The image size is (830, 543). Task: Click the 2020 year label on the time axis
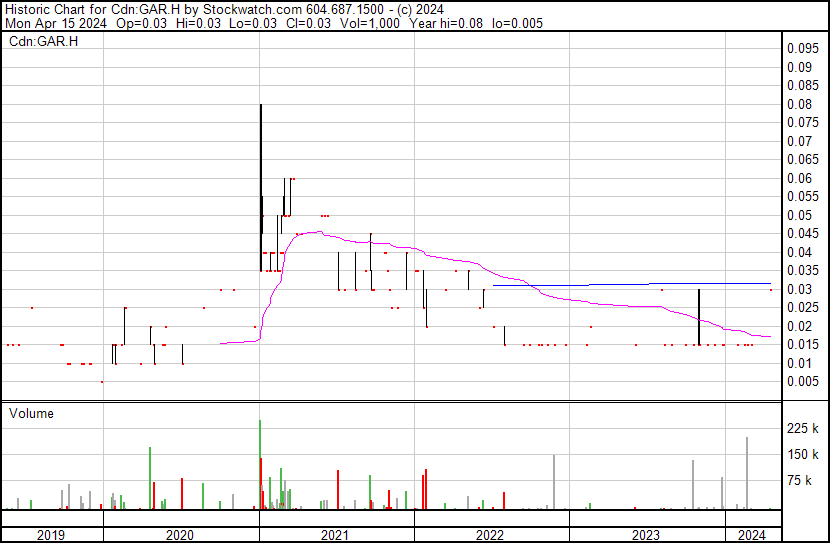pos(180,535)
